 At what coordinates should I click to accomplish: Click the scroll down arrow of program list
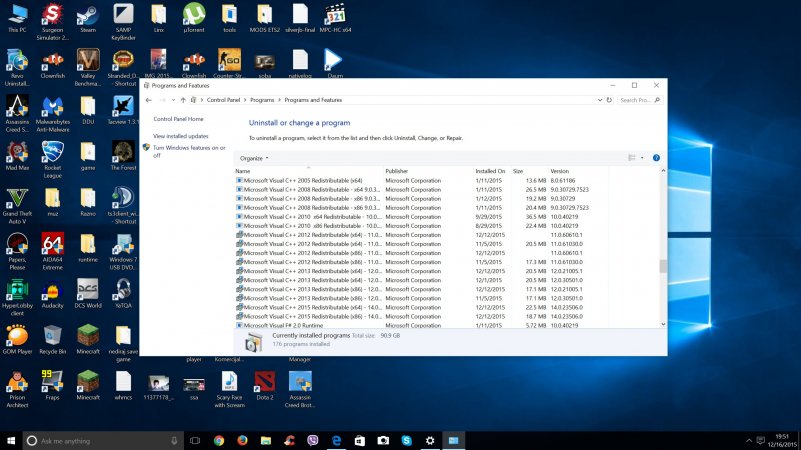click(x=663, y=324)
